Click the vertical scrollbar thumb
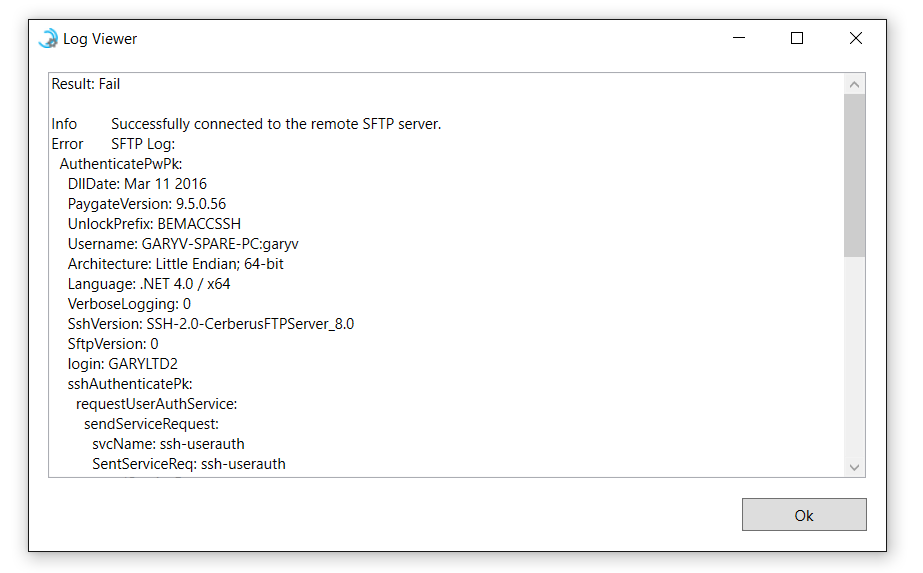 click(854, 175)
